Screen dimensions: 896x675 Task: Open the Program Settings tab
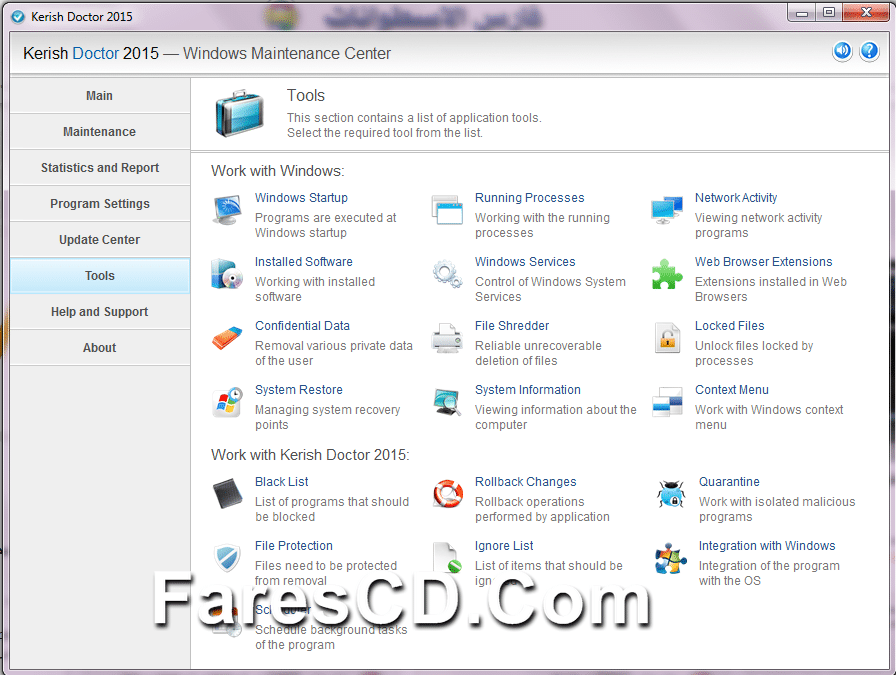tap(99, 203)
